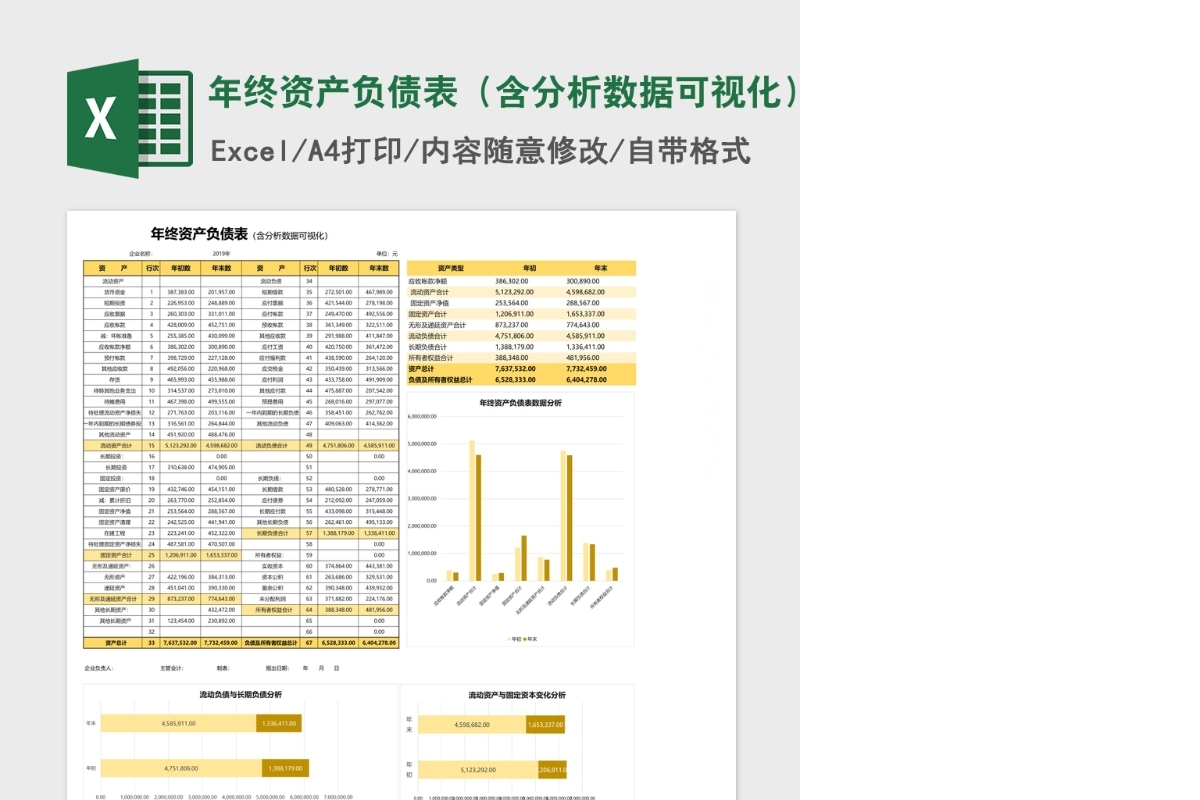Click the 盈余公积 row label
The image size is (1200, 800).
(272, 588)
